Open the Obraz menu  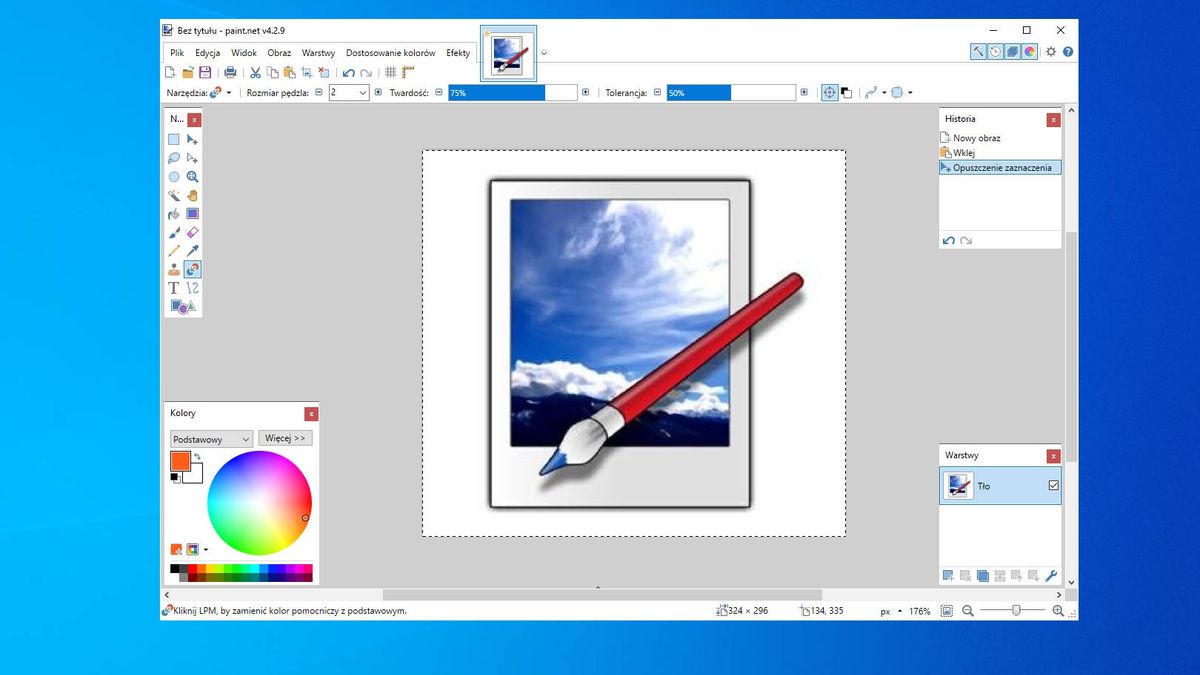pyautogui.click(x=279, y=52)
